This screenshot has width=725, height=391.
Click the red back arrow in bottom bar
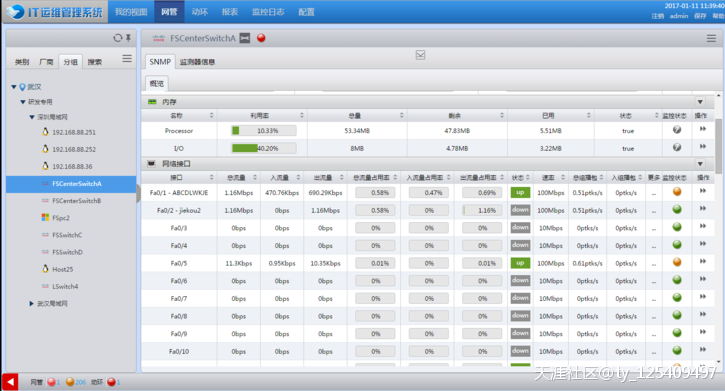[10, 382]
